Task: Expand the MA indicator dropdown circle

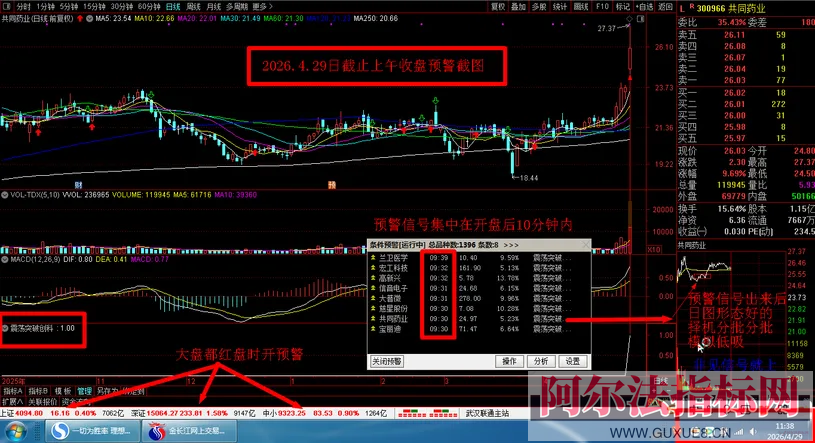Action: tap(89, 18)
